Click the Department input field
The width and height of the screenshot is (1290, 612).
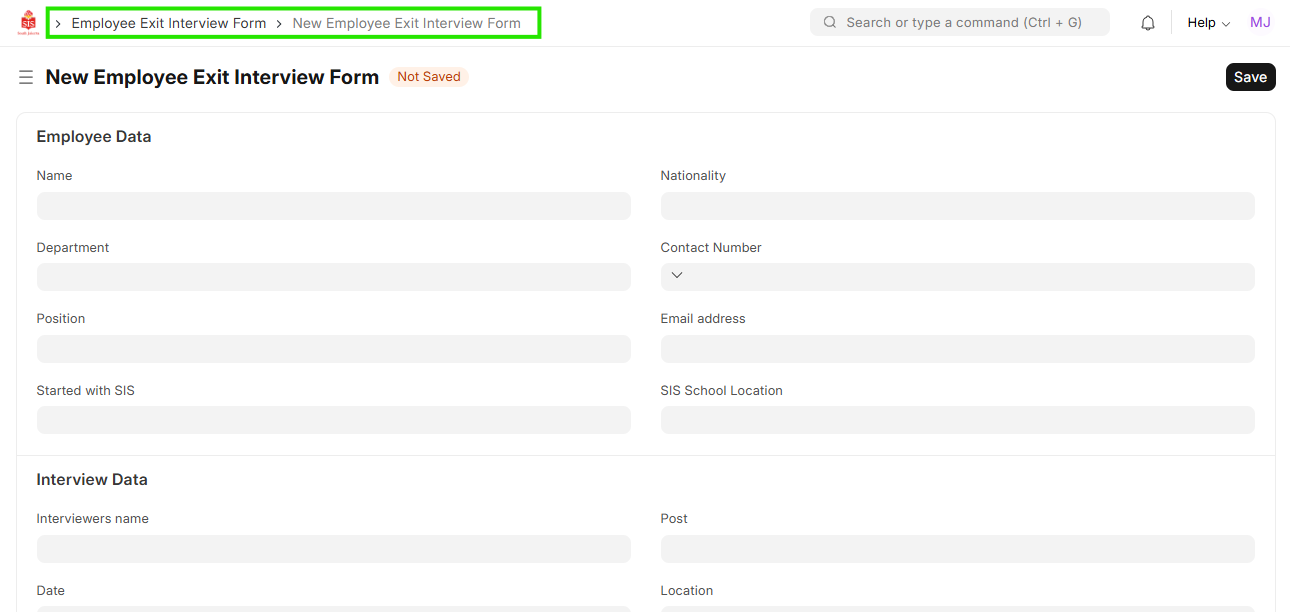[333, 277]
